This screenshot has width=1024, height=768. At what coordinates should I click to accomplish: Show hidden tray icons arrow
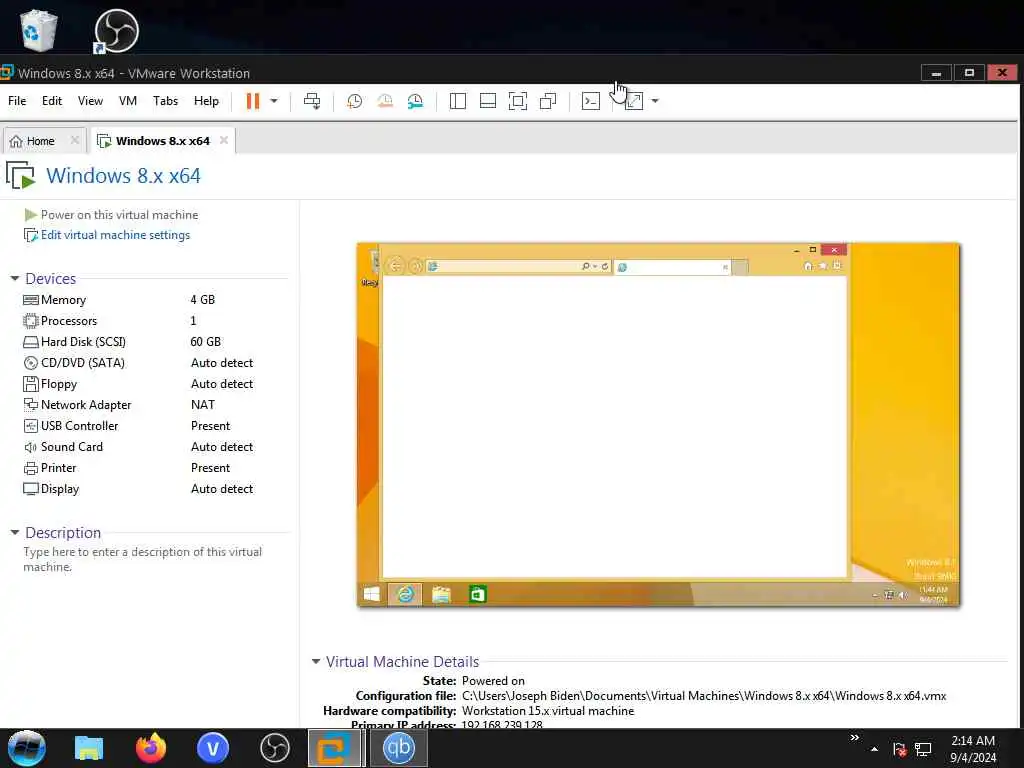[874, 749]
